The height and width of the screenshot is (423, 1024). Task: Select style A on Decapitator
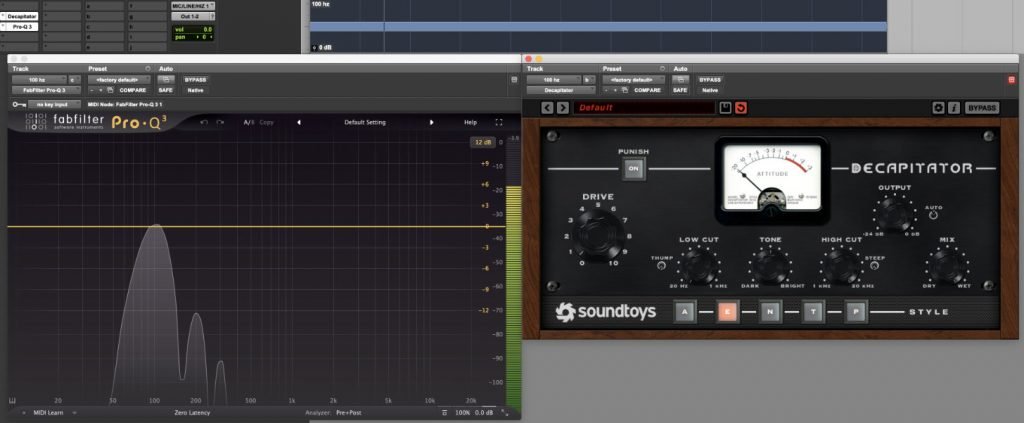pos(684,312)
